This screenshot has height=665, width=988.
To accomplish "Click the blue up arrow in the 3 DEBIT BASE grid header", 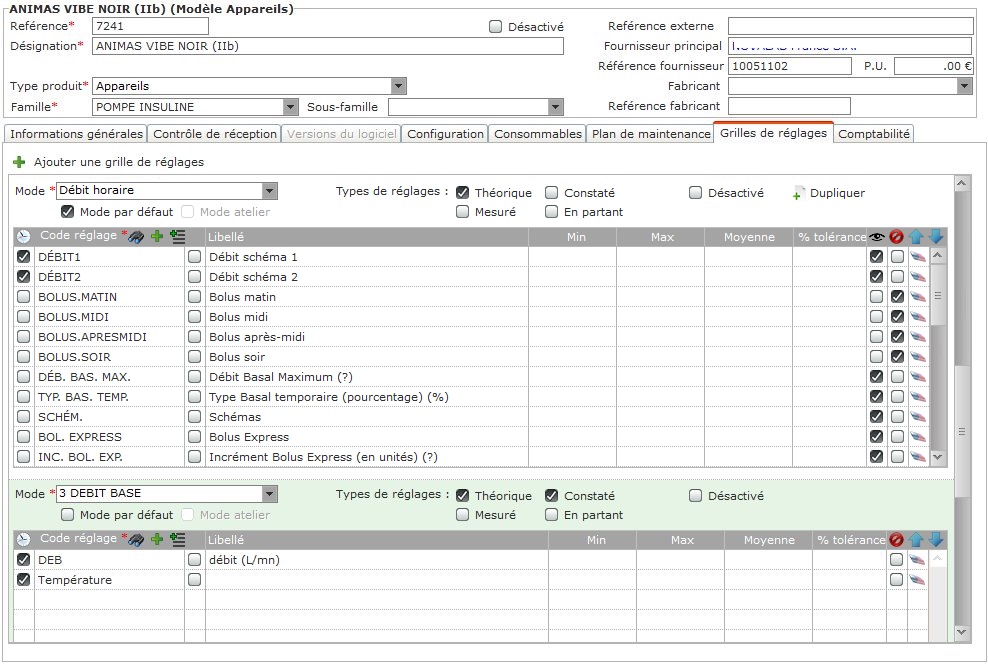I will point(917,540).
